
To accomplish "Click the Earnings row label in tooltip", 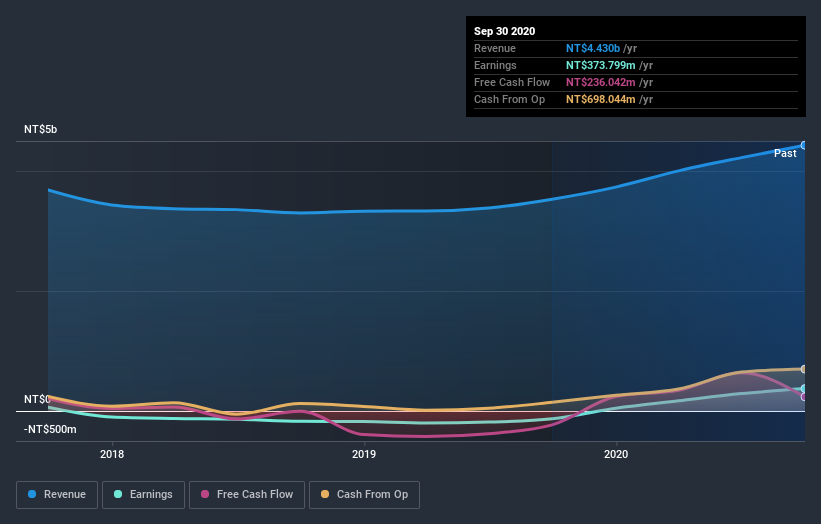I will tap(495, 65).
